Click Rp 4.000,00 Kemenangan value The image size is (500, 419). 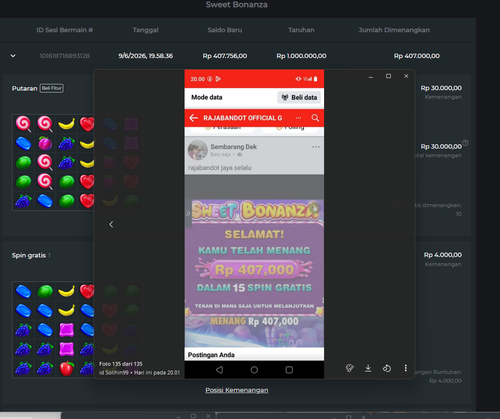(x=443, y=255)
